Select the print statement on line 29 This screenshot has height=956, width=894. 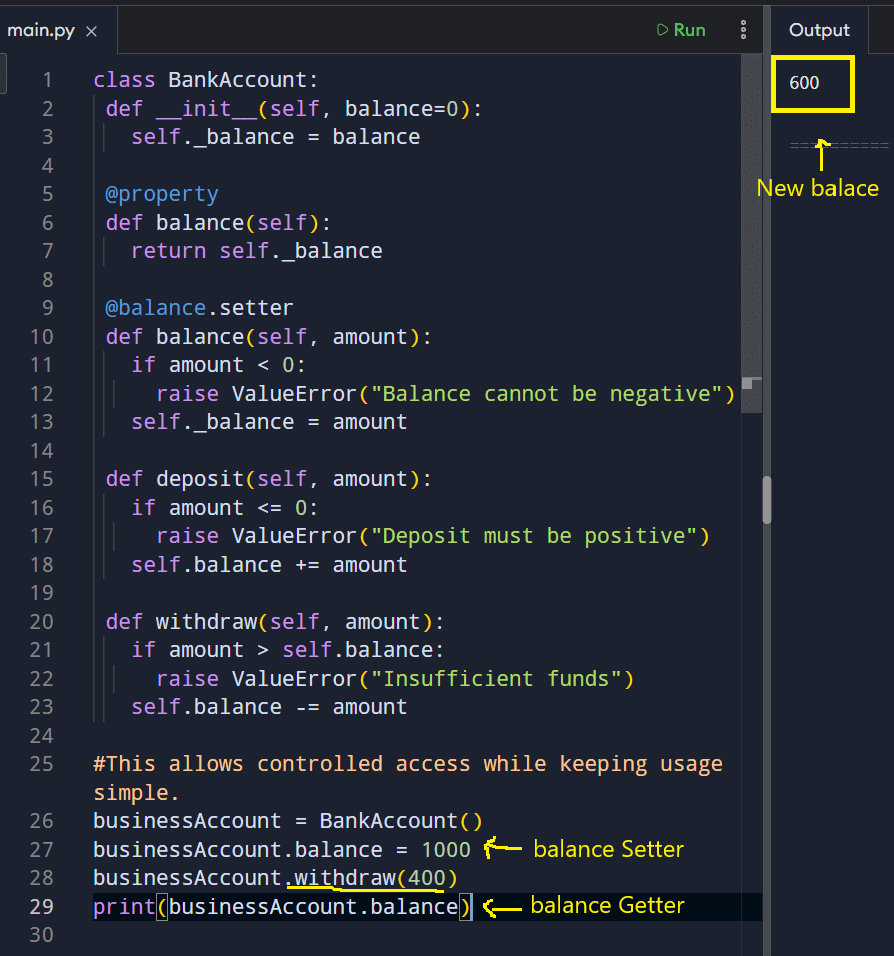[280, 906]
